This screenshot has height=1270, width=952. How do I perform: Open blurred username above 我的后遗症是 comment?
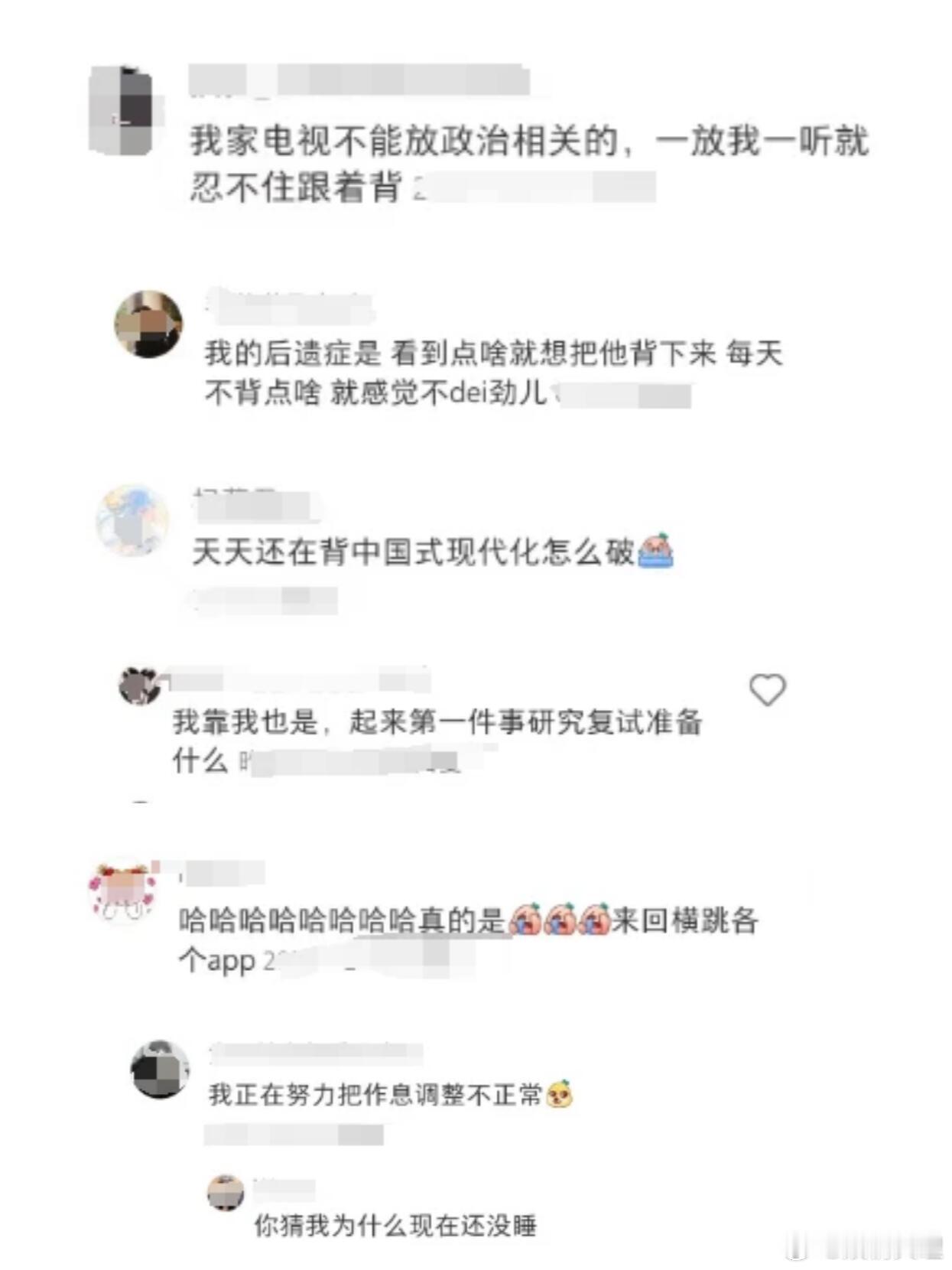pos(290,305)
